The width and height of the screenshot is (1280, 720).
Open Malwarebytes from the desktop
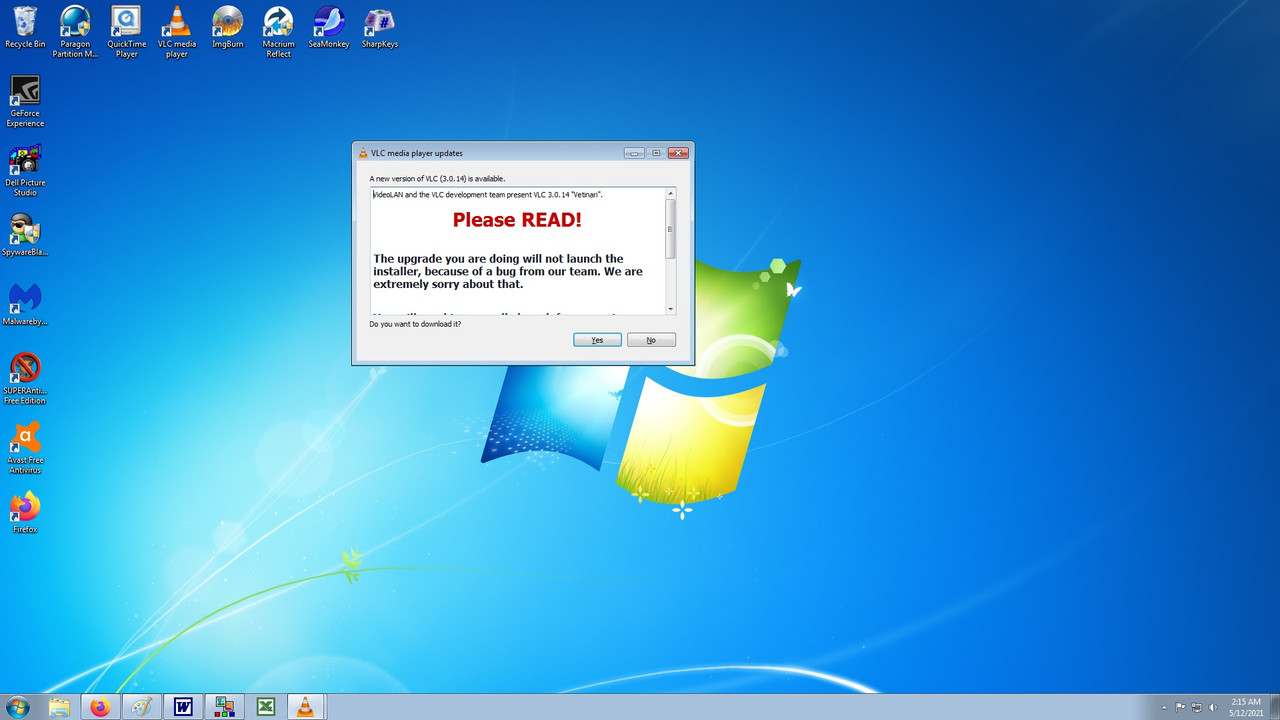click(24, 302)
